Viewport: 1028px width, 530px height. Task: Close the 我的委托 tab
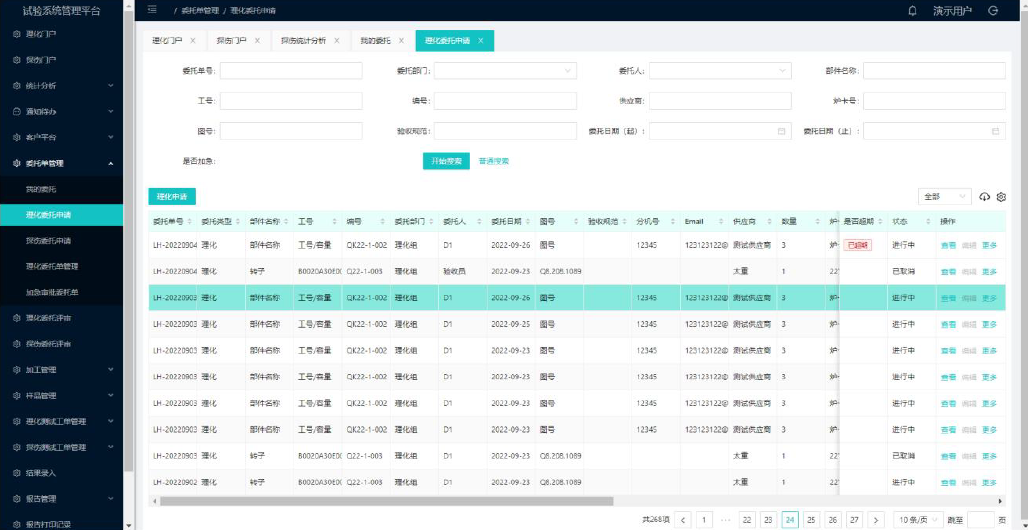(402, 41)
